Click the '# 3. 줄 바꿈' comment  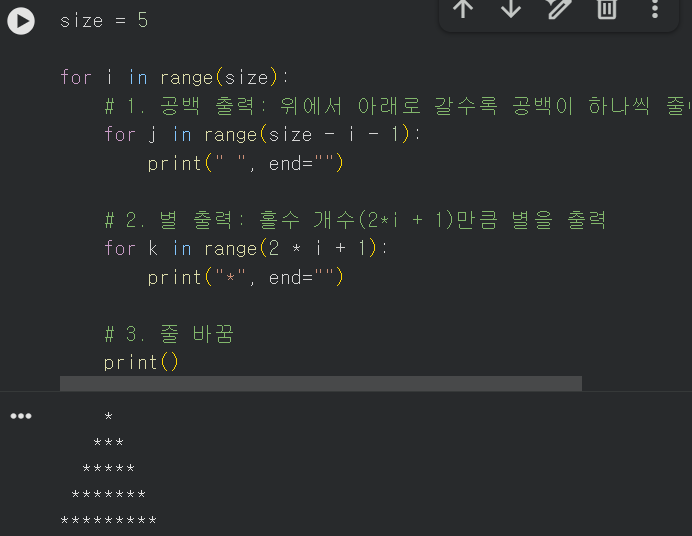click(x=169, y=334)
